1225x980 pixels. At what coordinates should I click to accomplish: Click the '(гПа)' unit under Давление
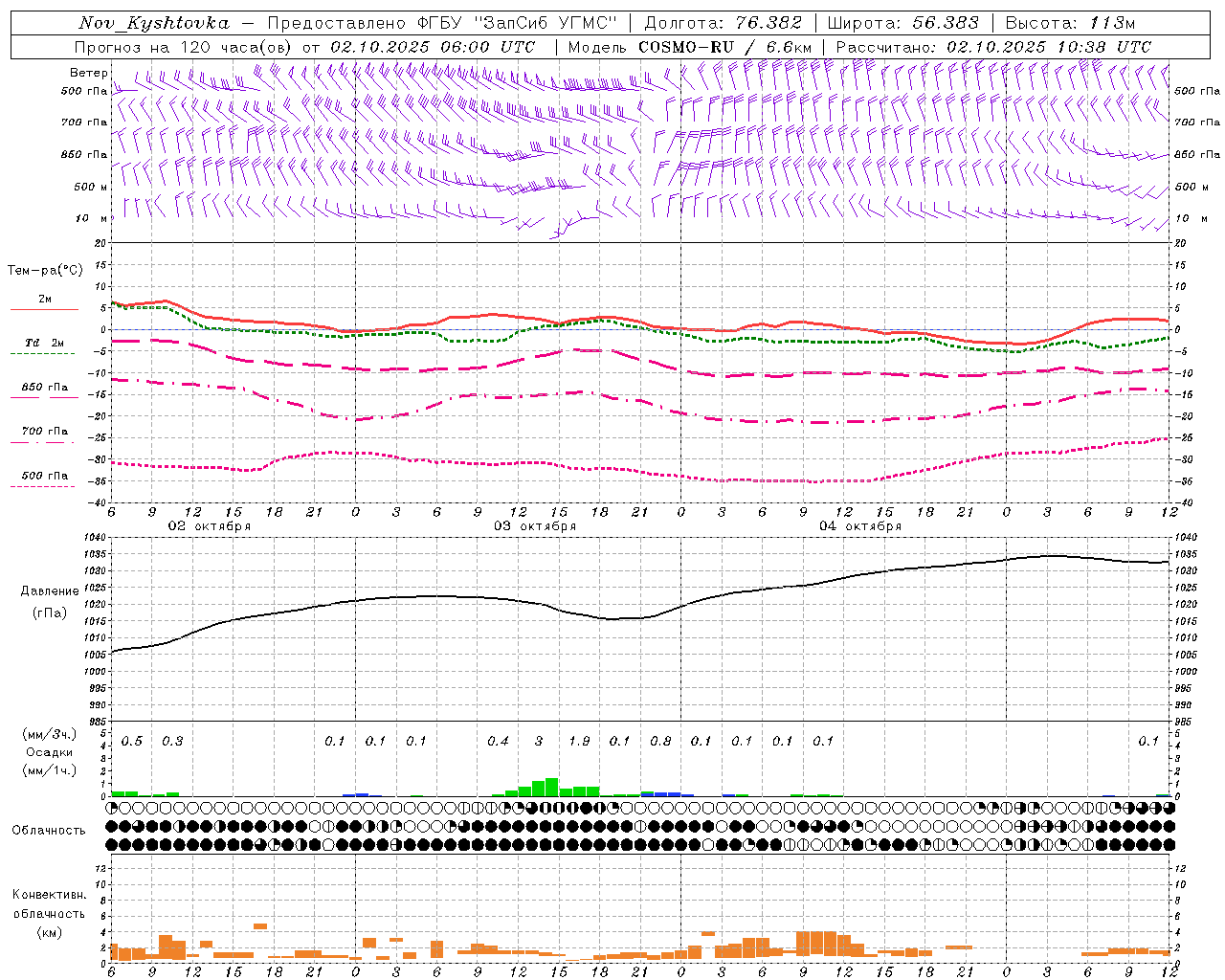(50, 612)
